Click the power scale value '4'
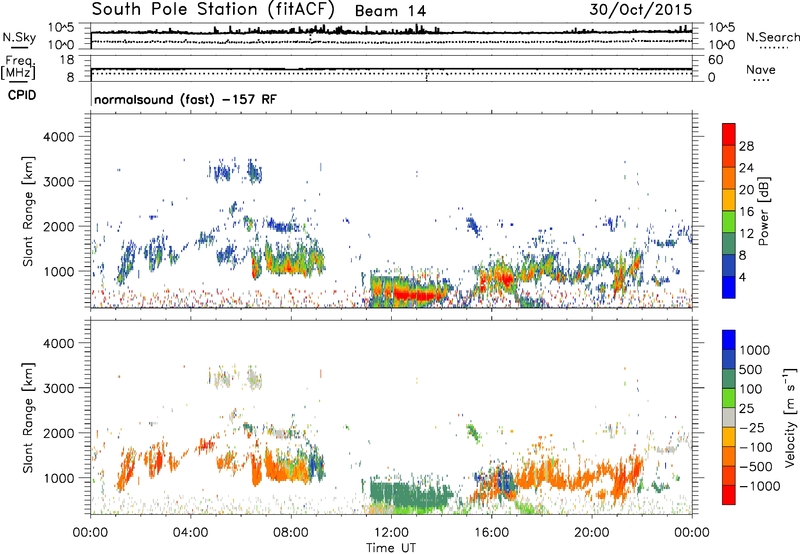Viewport: 800px width, 554px height. [x=743, y=277]
